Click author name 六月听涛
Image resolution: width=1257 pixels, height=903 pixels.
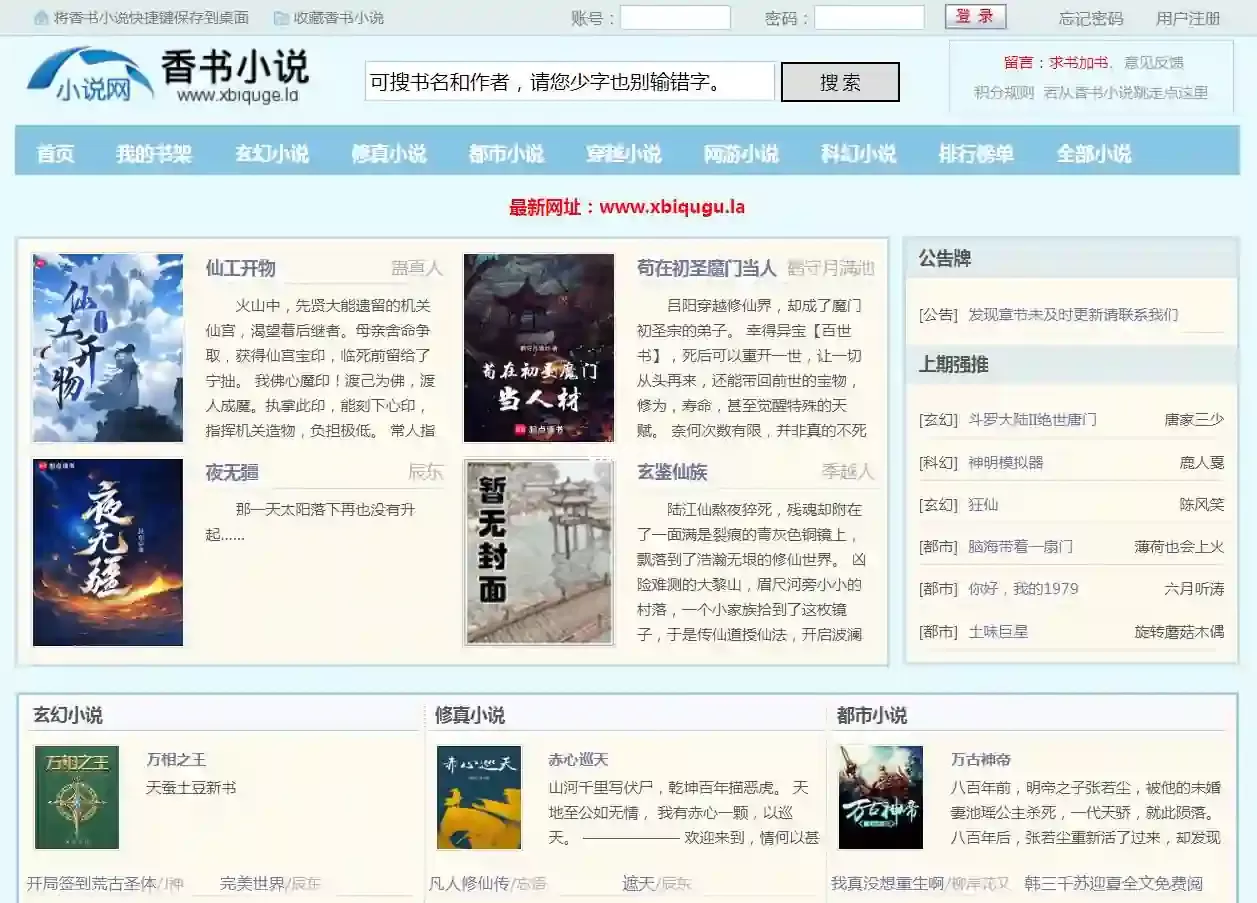point(1194,588)
